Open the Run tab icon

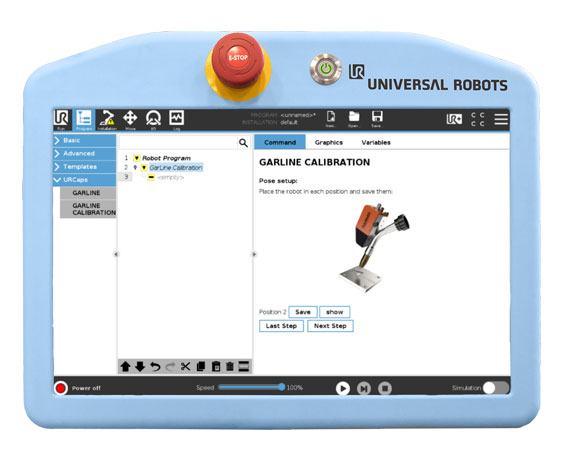point(61,120)
